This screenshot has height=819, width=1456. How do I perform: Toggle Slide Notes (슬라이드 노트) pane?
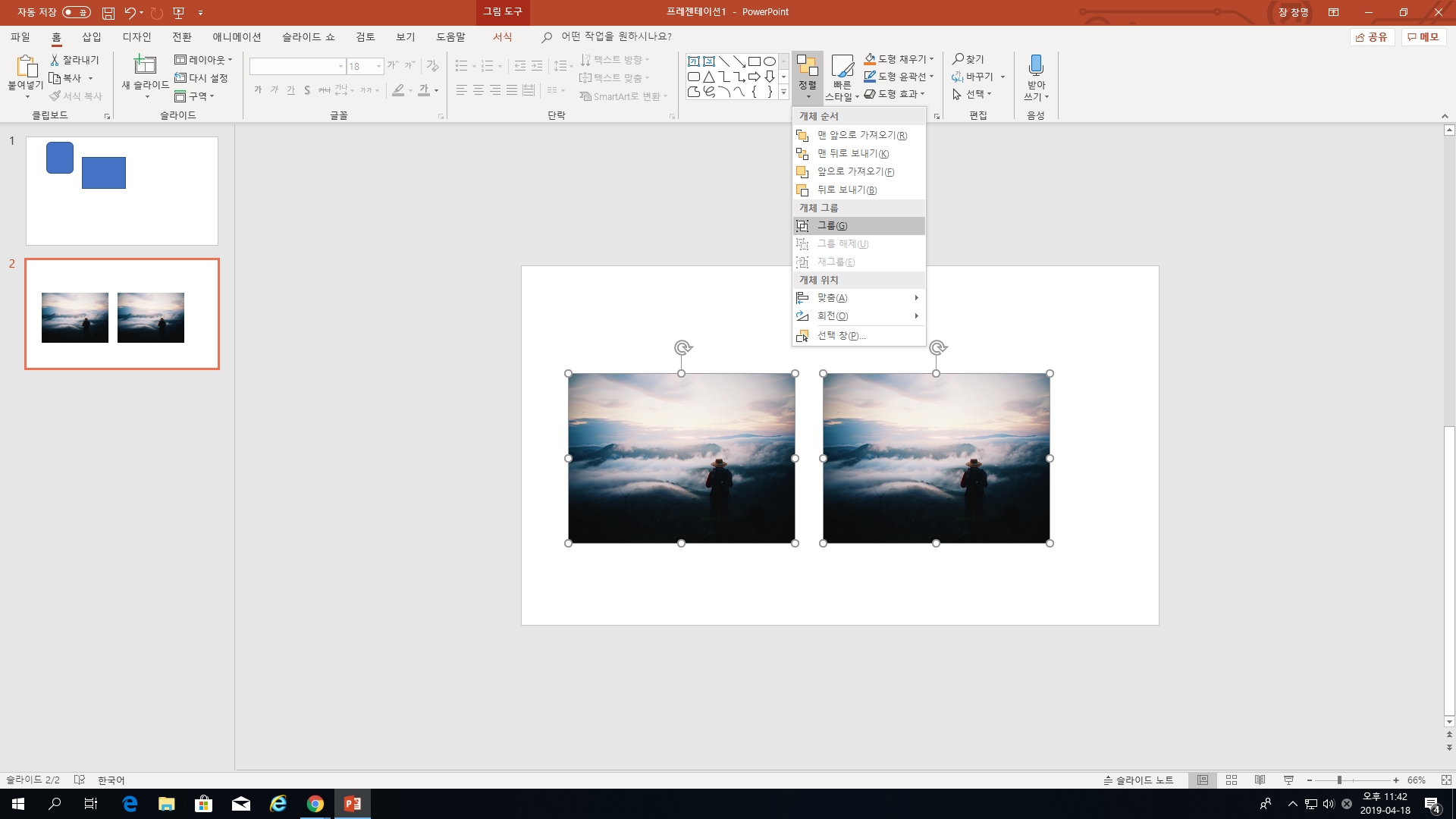[1138, 780]
